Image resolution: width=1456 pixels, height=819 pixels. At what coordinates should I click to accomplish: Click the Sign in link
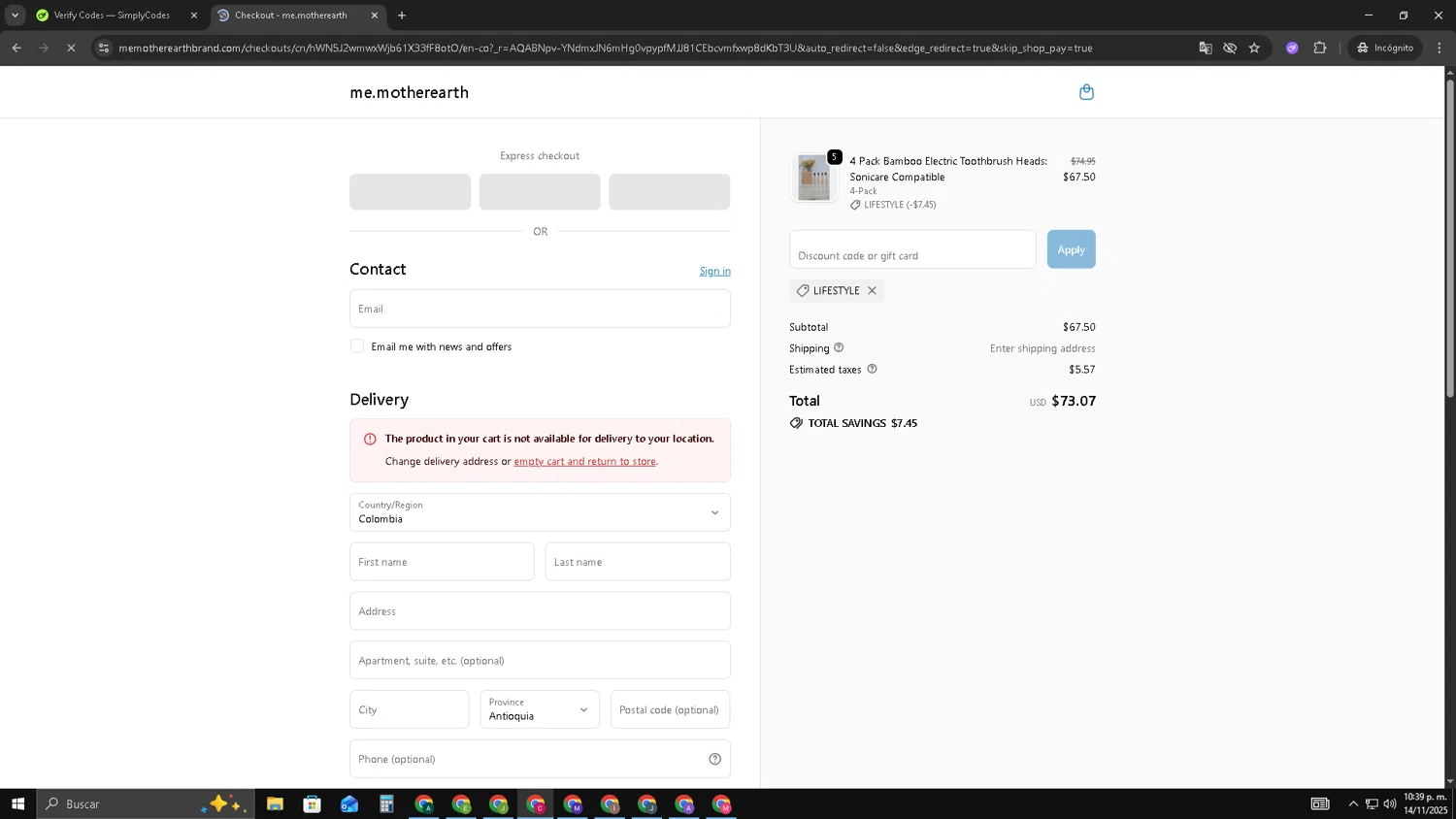[x=714, y=271]
